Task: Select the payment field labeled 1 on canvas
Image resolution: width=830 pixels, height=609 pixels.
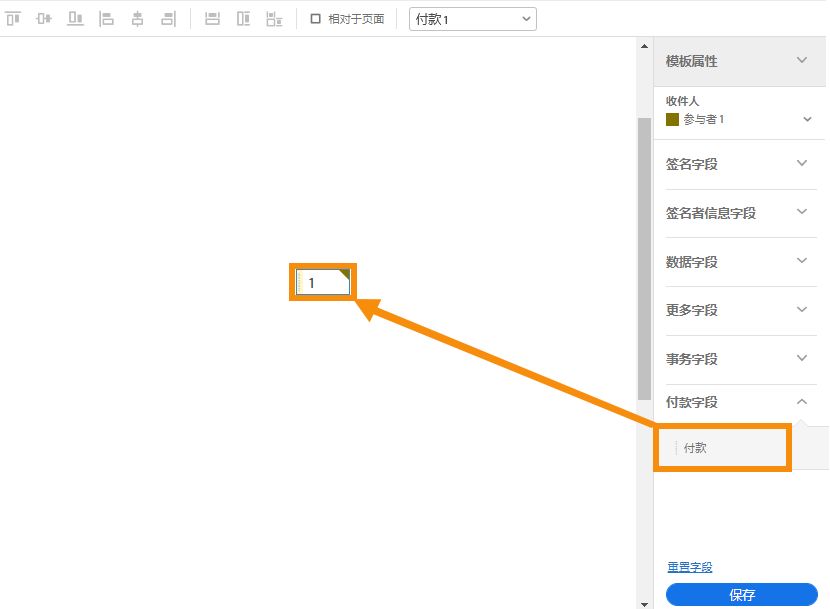Action: pos(320,281)
